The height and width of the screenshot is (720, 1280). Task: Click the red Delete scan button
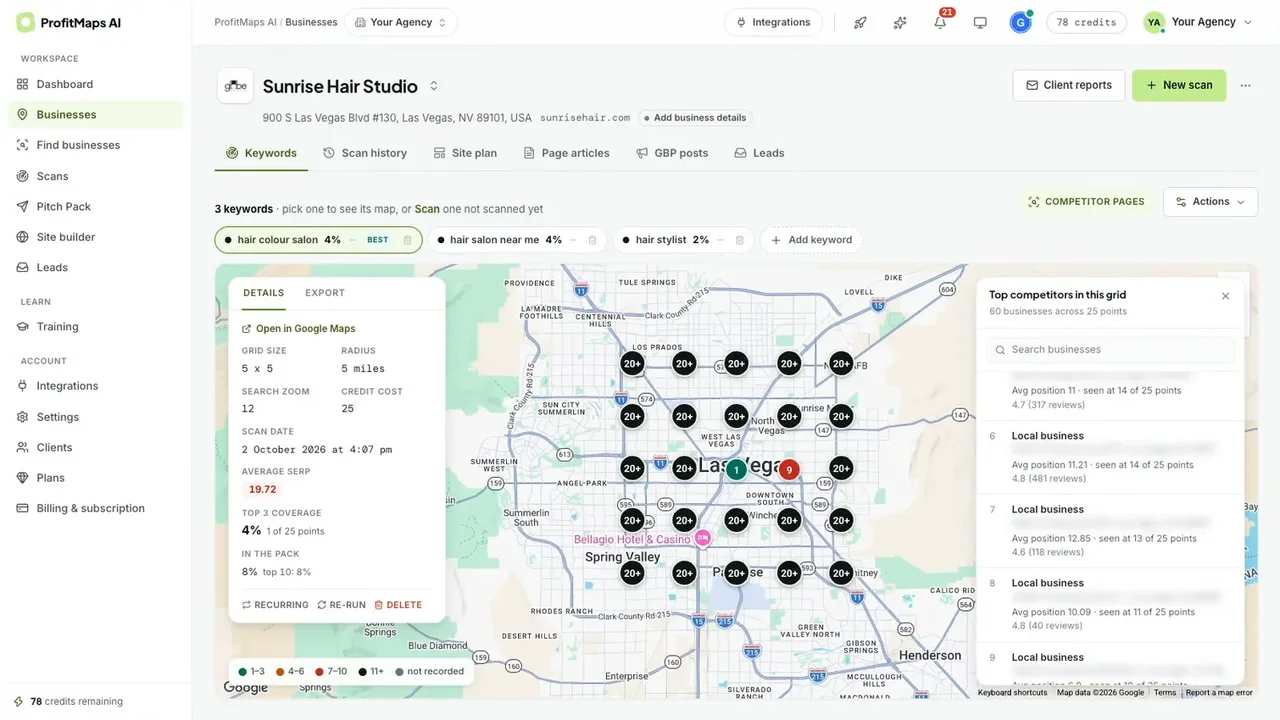point(398,605)
